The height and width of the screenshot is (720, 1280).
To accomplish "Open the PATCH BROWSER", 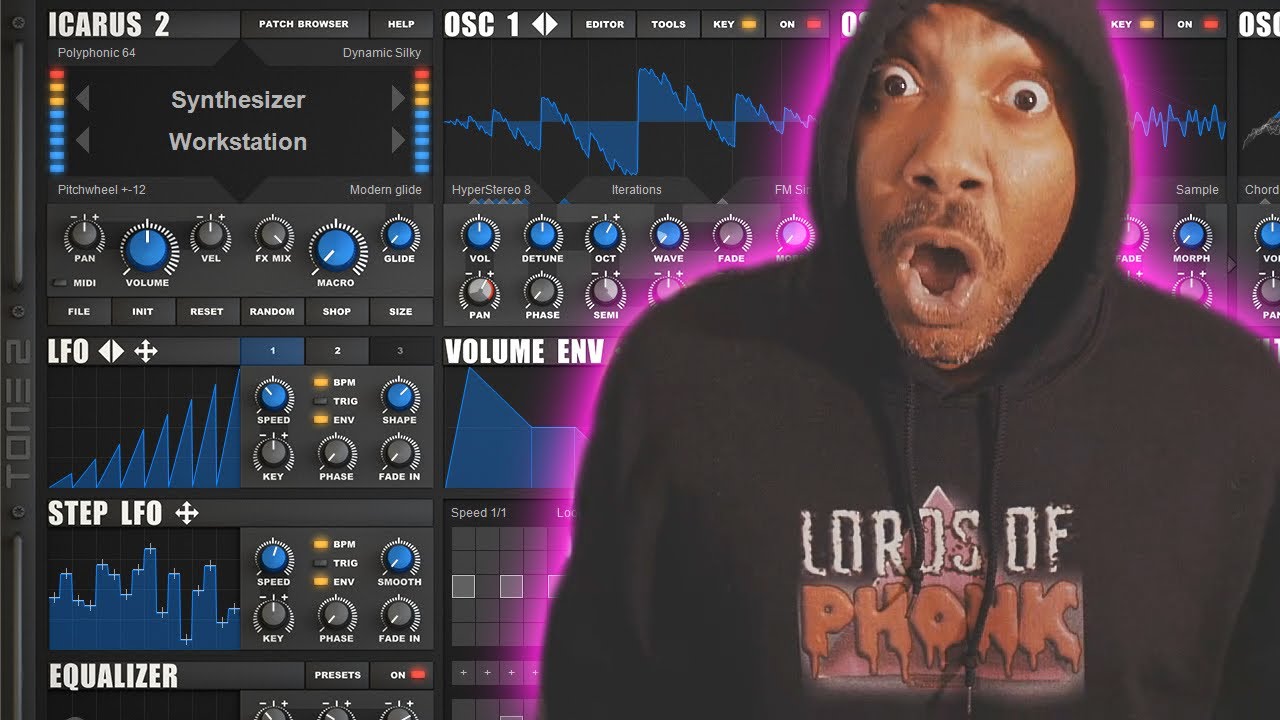I will (304, 24).
